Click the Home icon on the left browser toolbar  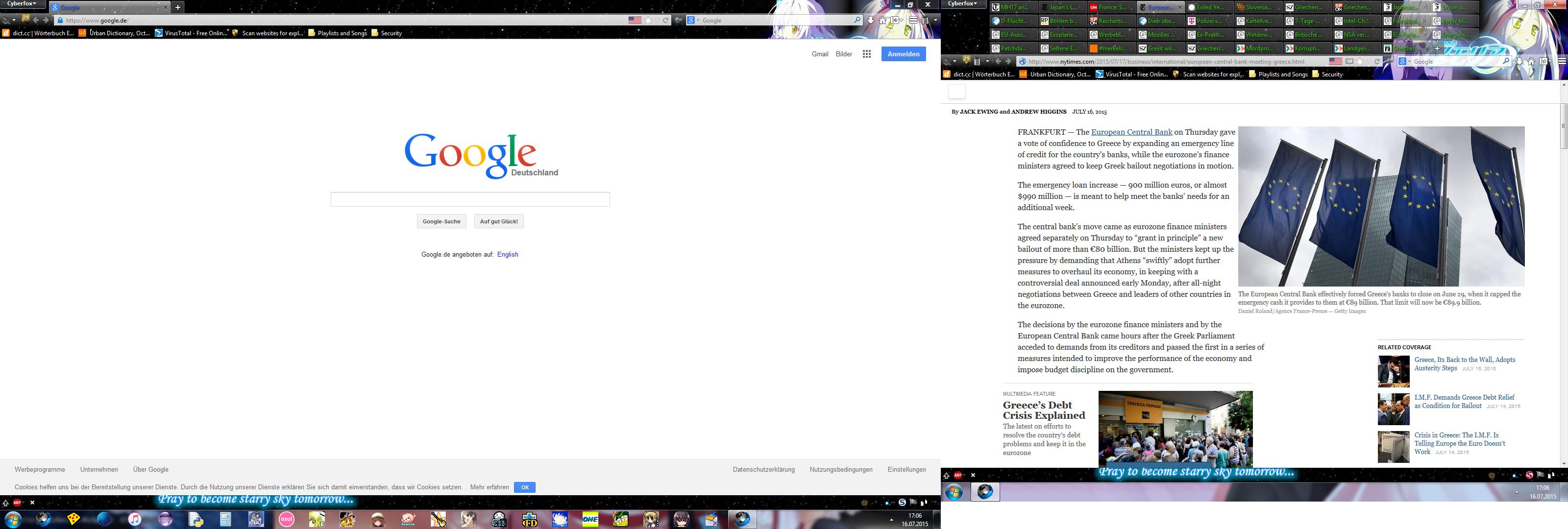pyautogui.click(x=882, y=20)
